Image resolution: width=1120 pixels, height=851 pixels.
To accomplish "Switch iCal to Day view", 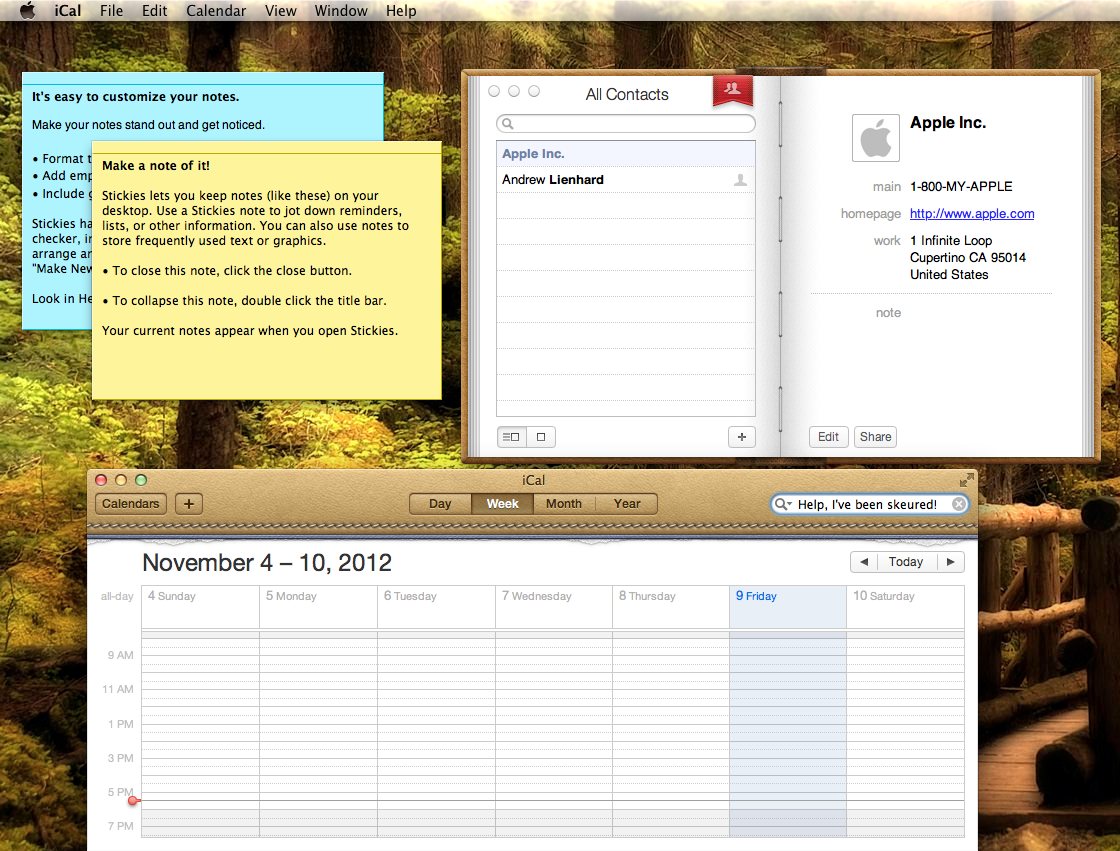I will (440, 504).
